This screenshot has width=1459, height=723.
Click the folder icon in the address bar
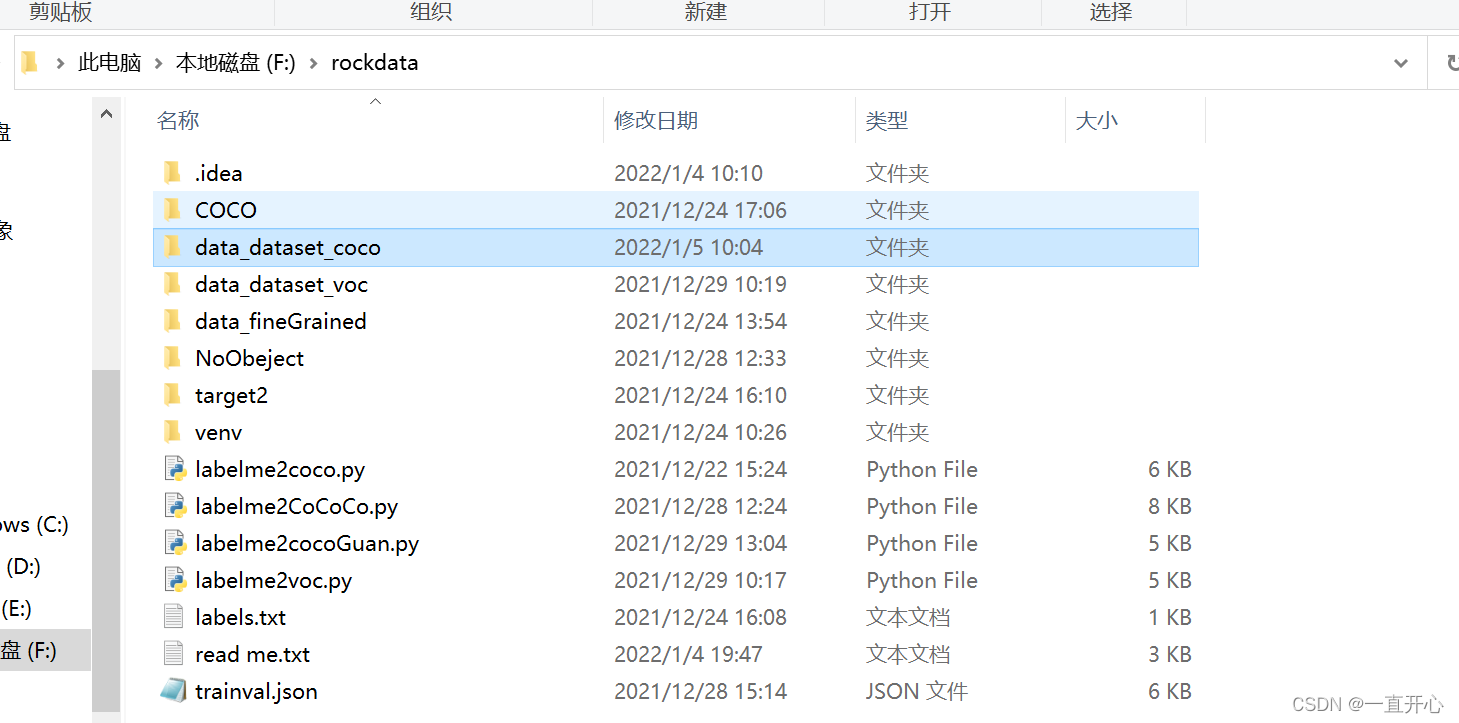[30, 62]
